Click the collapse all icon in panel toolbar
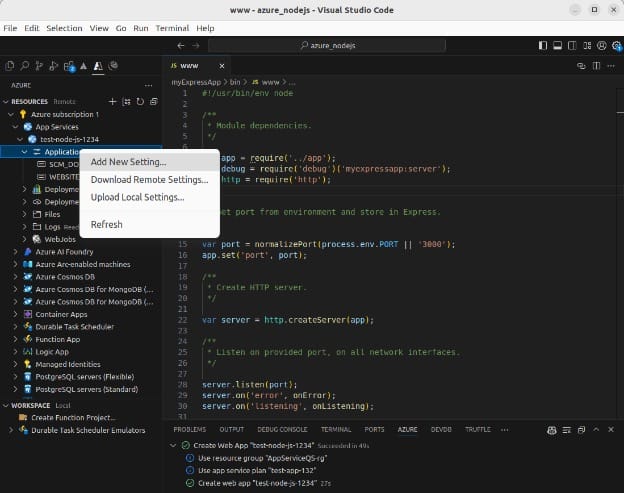This screenshot has width=624, height=493. click(x=581, y=430)
